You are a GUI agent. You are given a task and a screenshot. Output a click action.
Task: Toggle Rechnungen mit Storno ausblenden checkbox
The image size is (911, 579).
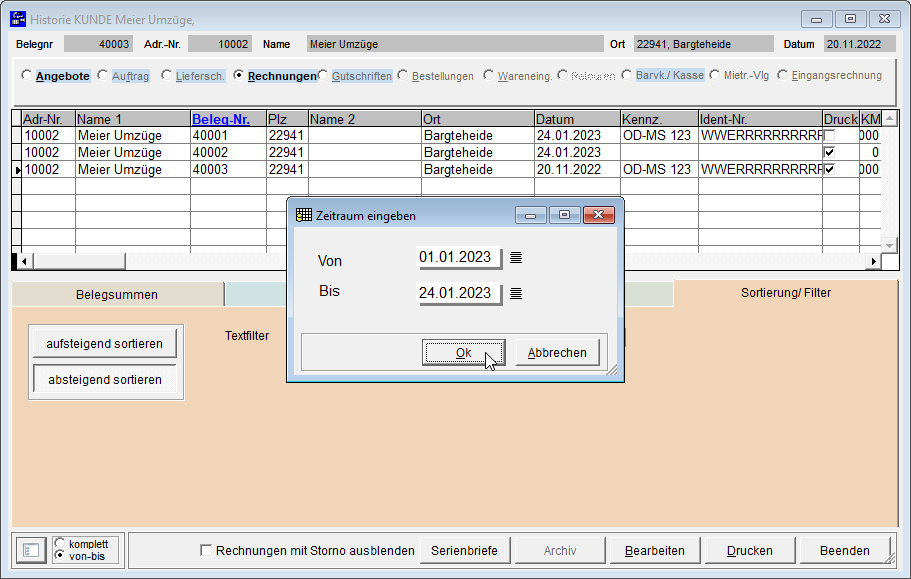pos(206,550)
